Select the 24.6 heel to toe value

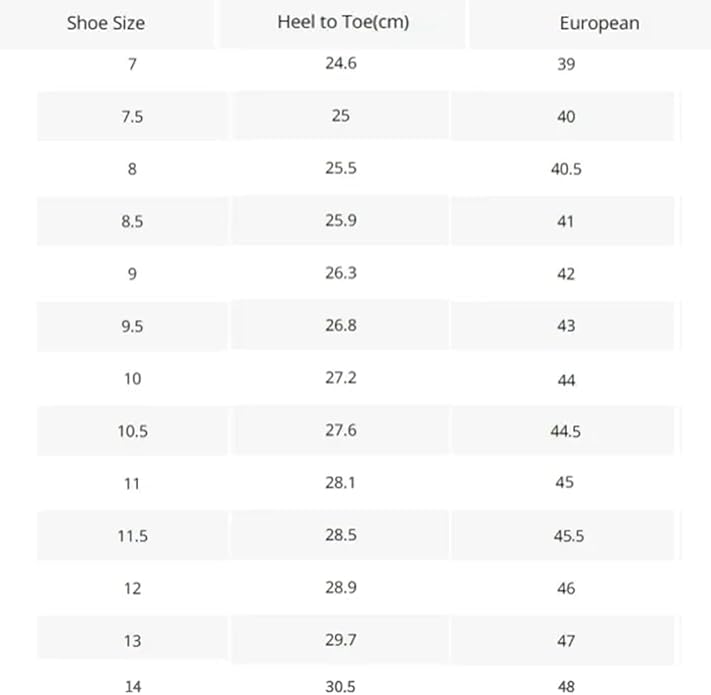[341, 64]
